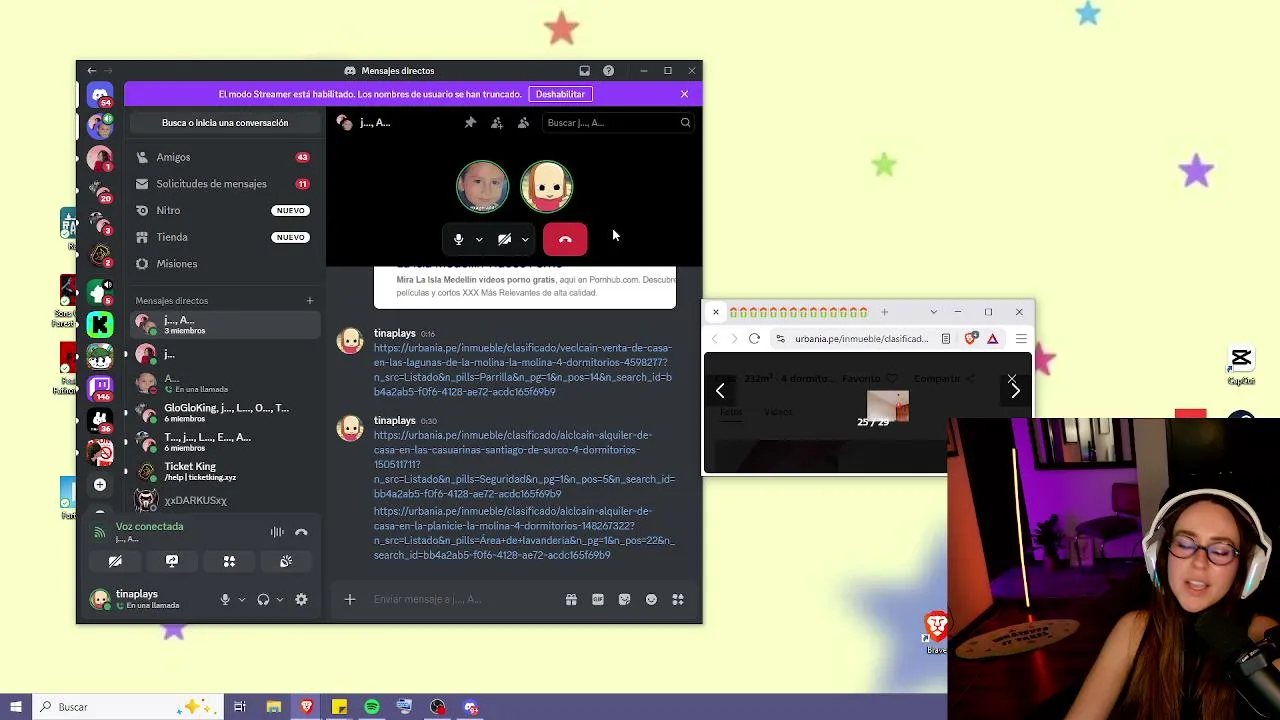Open the gift icon in the message bar
The width and height of the screenshot is (1280, 720).
coord(571,600)
